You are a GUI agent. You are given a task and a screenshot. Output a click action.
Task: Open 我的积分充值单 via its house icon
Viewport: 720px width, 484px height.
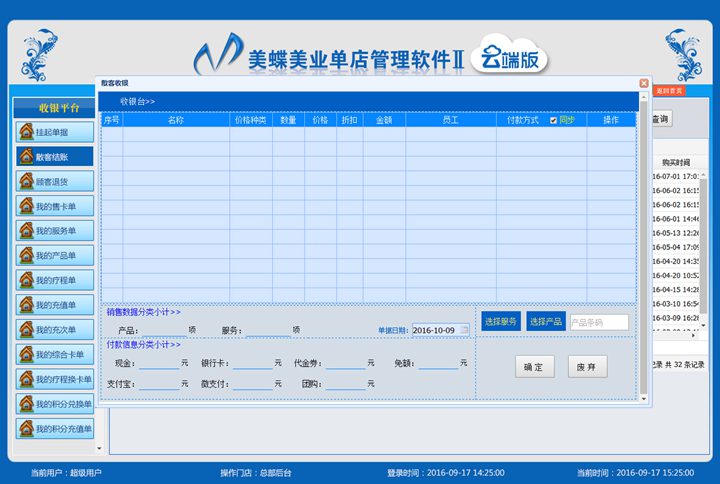coord(26,428)
